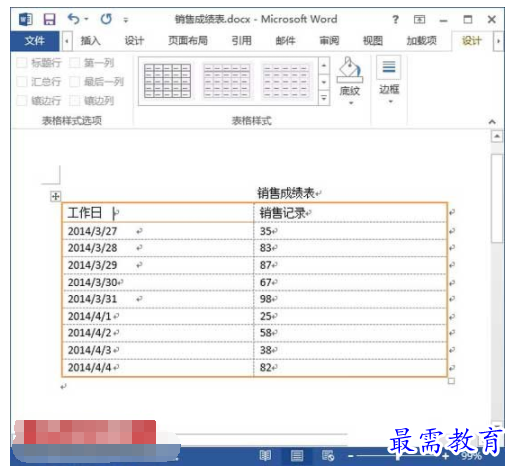
Task: Click the sales value 98
Action: [x=266, y=299]
